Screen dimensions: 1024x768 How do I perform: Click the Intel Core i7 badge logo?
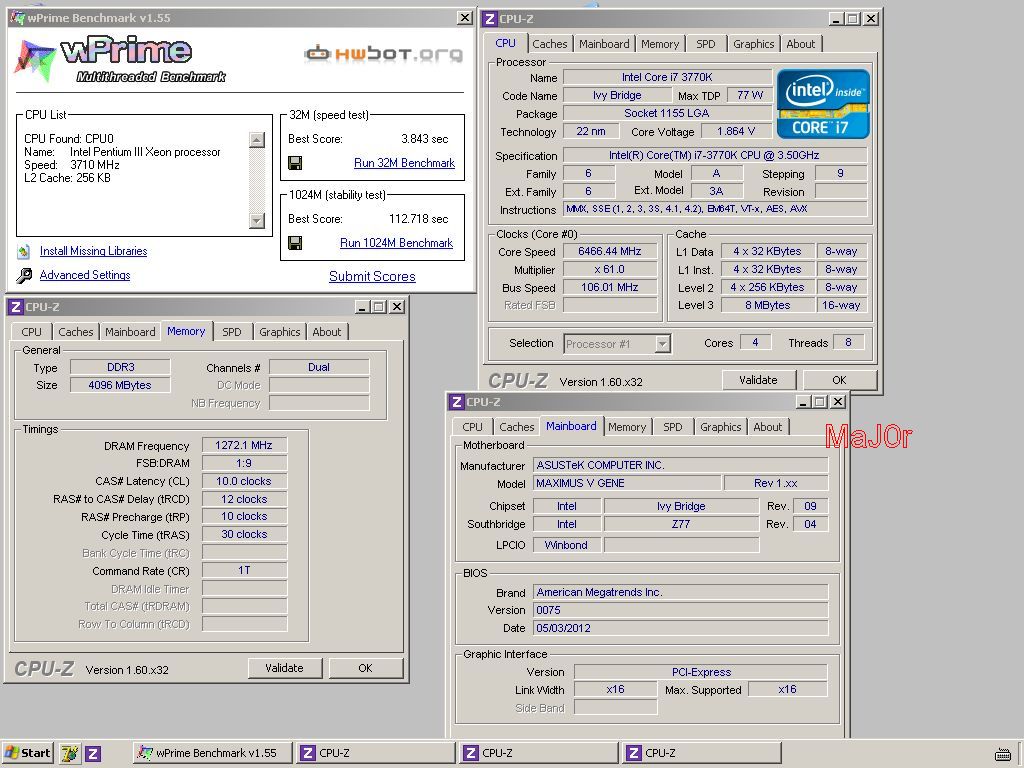pyautogui.click(x=823, y=104)
